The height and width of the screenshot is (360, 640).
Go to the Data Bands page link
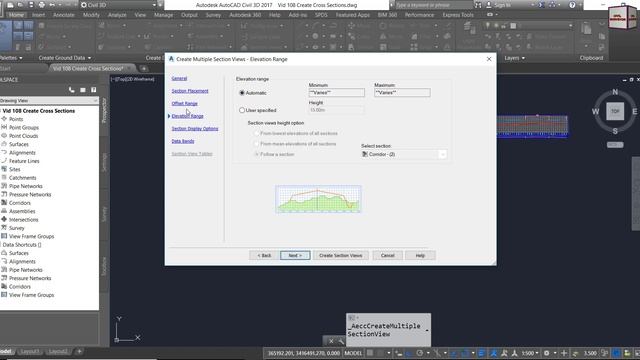point(183,141)
